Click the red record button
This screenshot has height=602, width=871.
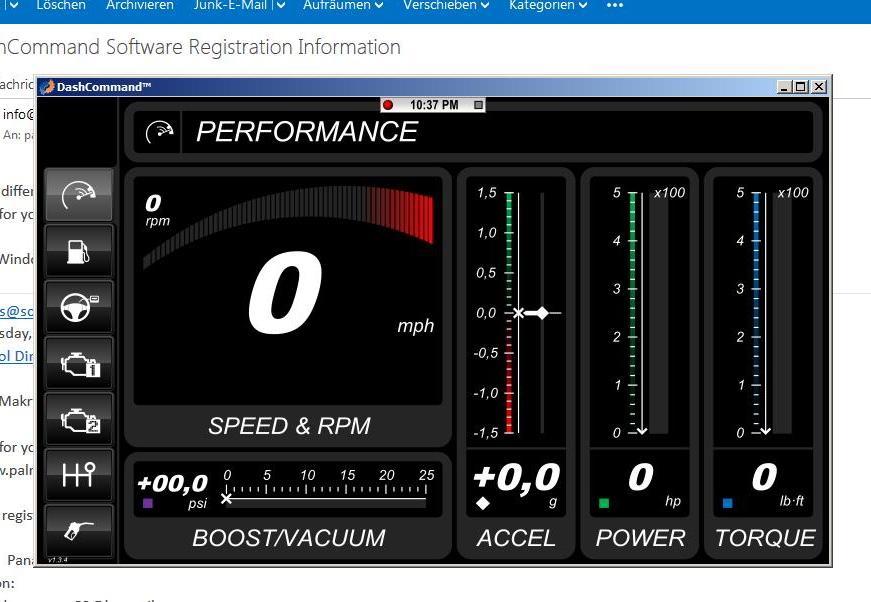click(388, 105)
